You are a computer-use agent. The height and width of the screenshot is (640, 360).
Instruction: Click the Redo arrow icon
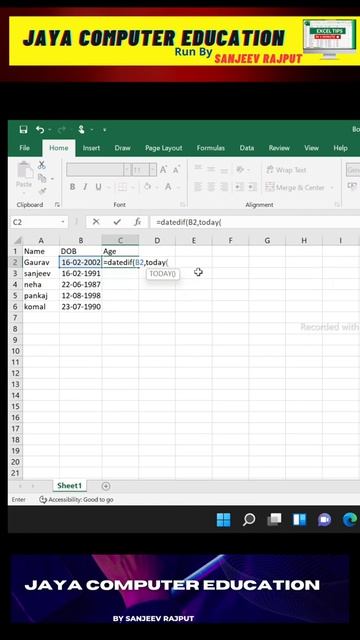(62, 130)
